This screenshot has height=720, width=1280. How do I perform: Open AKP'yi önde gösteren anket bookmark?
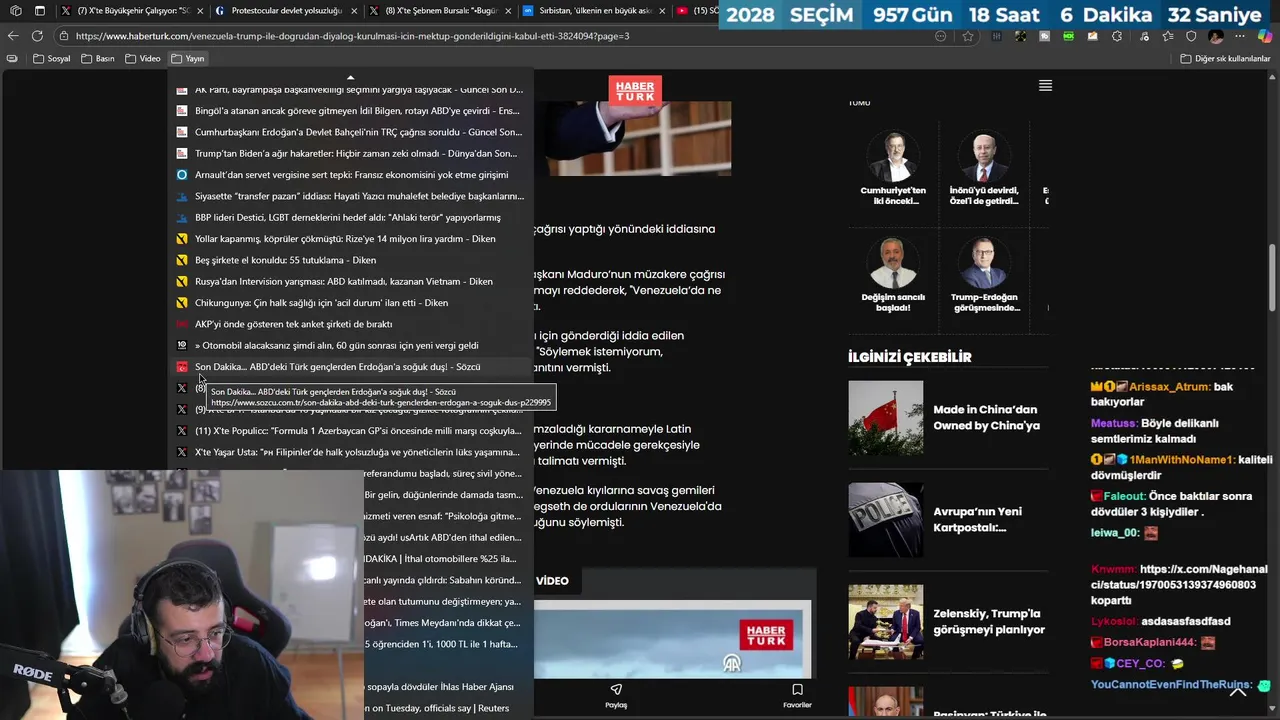click(350, 324)
